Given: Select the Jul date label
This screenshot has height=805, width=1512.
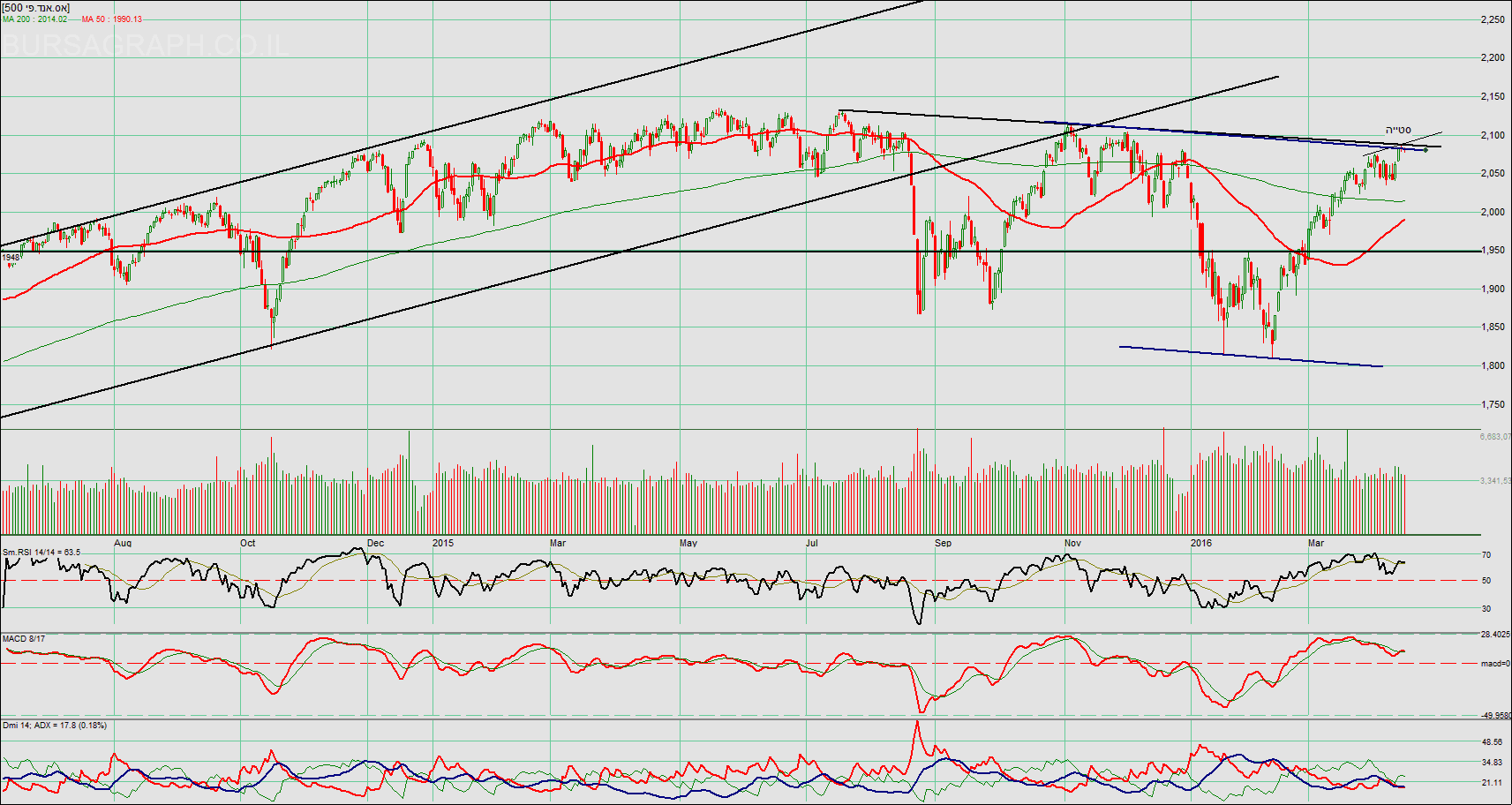Looking at the screenshot, I should tap(812, 543).
